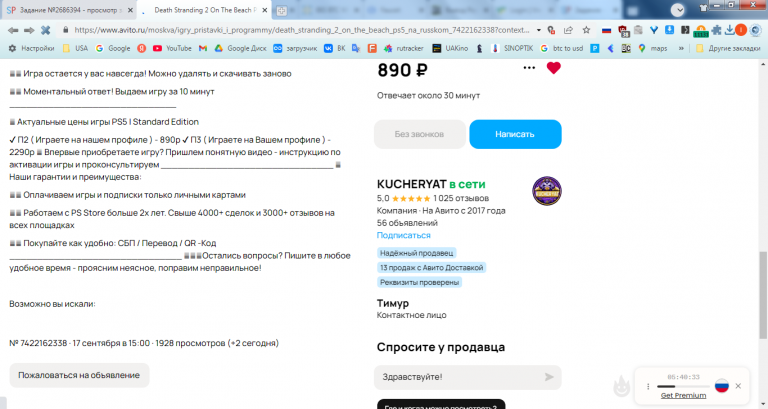Open the three-dots listing options menu
The width and height of the screenshot is (768, 409).
529,68
